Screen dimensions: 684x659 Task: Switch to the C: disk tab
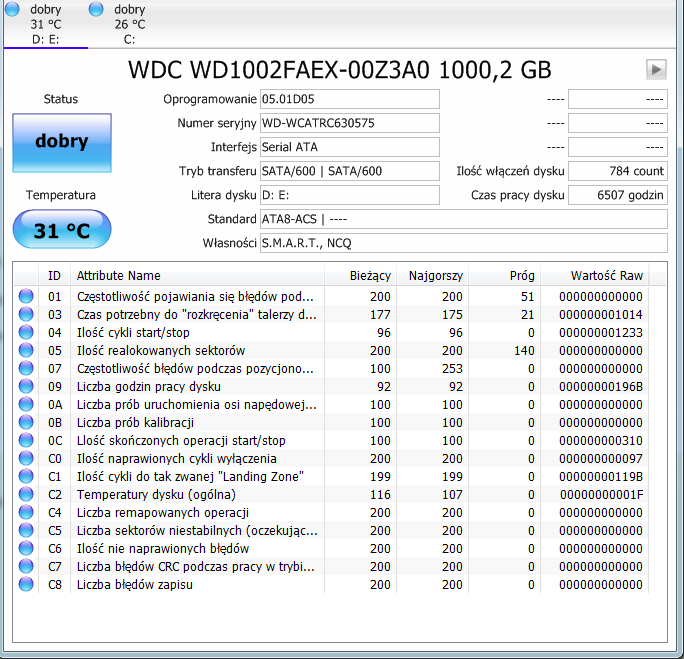click(x=130, y=24)
